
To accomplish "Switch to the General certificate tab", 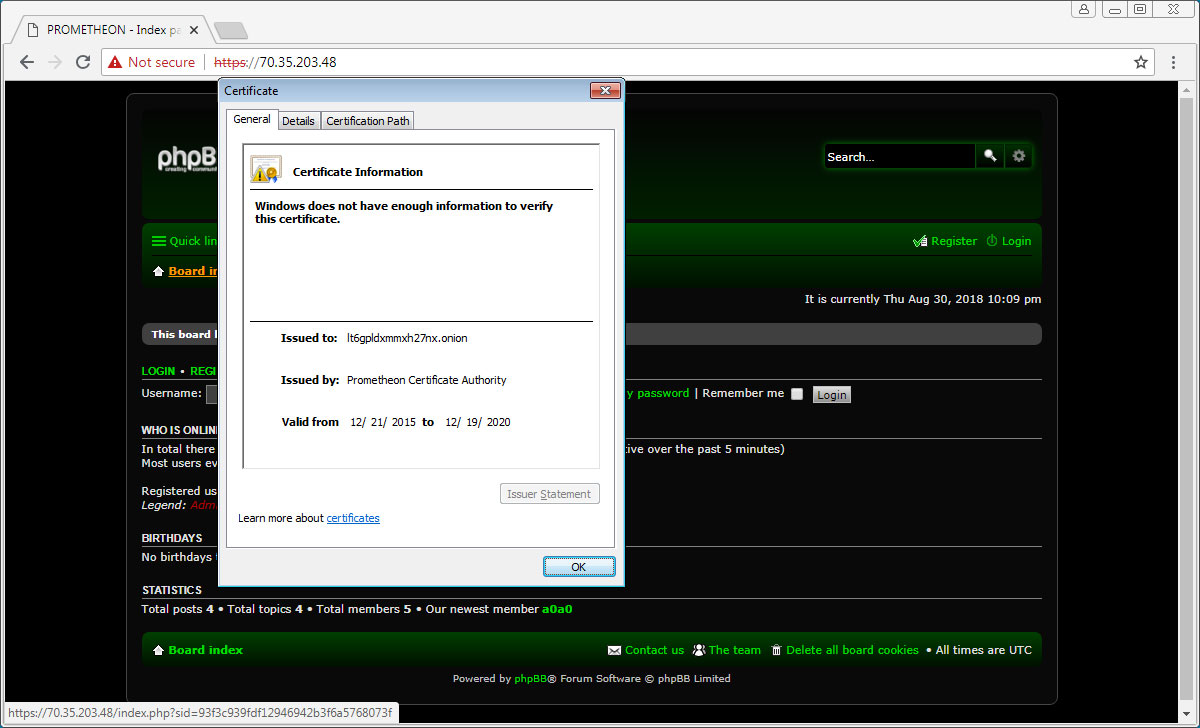I will [251, 119].
